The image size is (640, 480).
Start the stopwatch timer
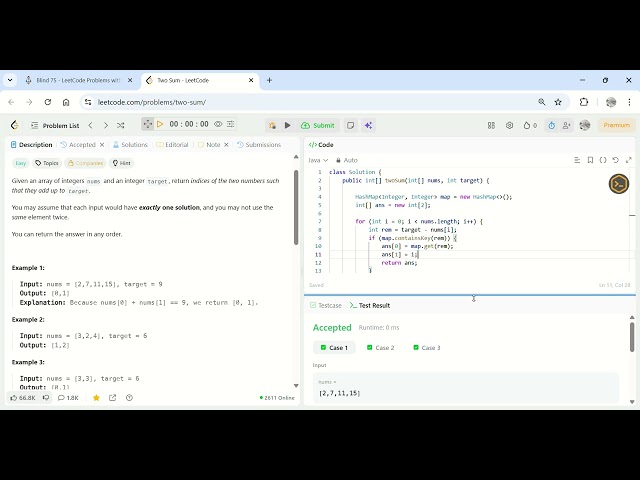point(160,124)
